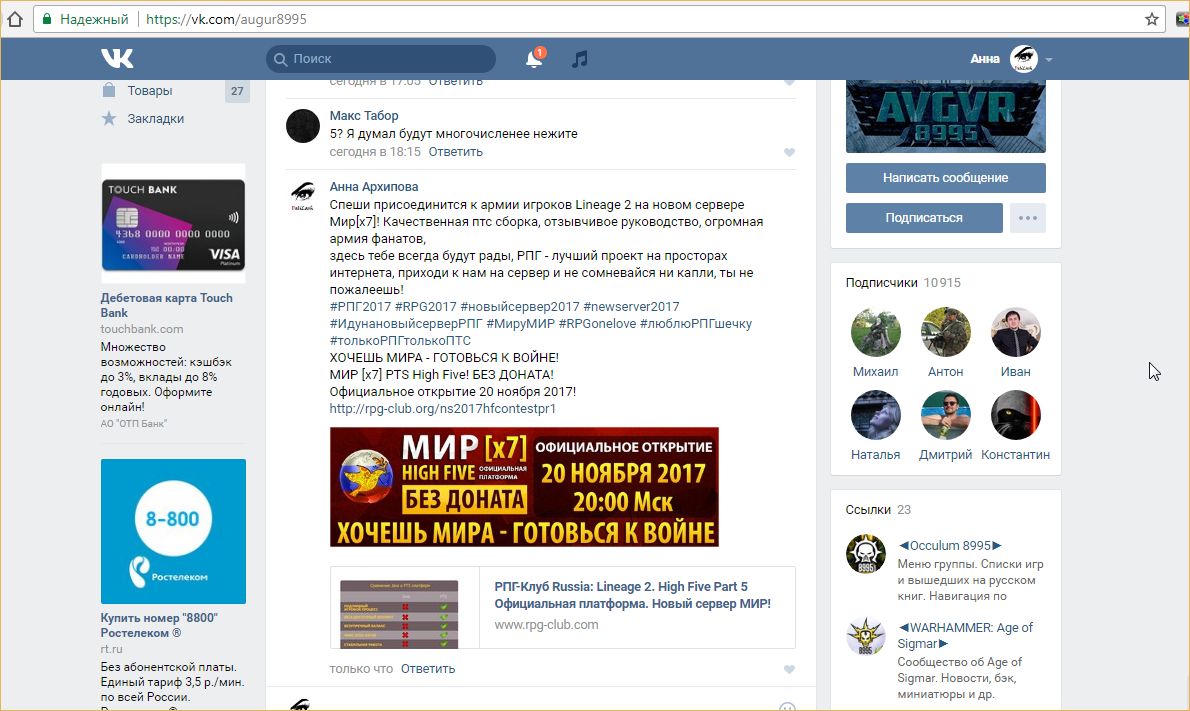This screenshot has width=1190, height=711.
Task: Open the three-dots more actions button
Action: [x=1028, y=218]
